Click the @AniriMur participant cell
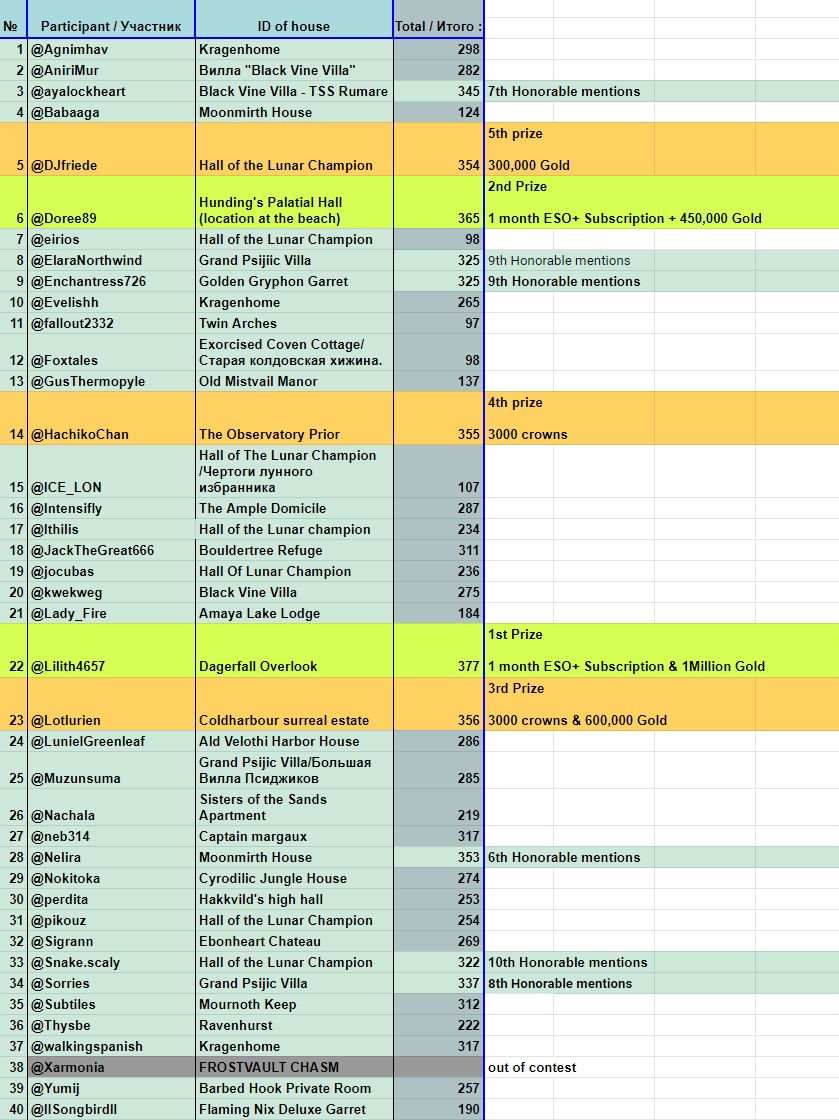This screenshot has width=839, height=1120. pos(111,70)
